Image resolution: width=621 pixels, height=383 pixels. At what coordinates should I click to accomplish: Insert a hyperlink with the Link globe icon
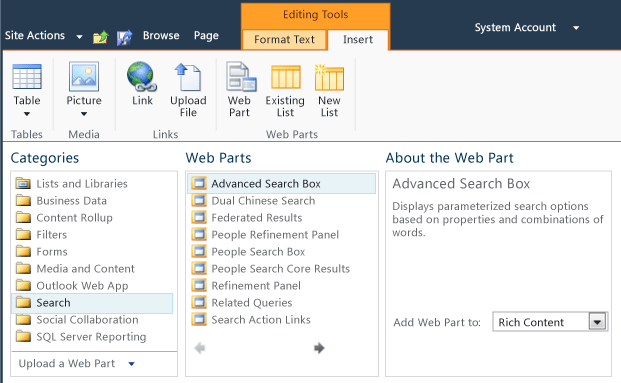click(142, 76)
